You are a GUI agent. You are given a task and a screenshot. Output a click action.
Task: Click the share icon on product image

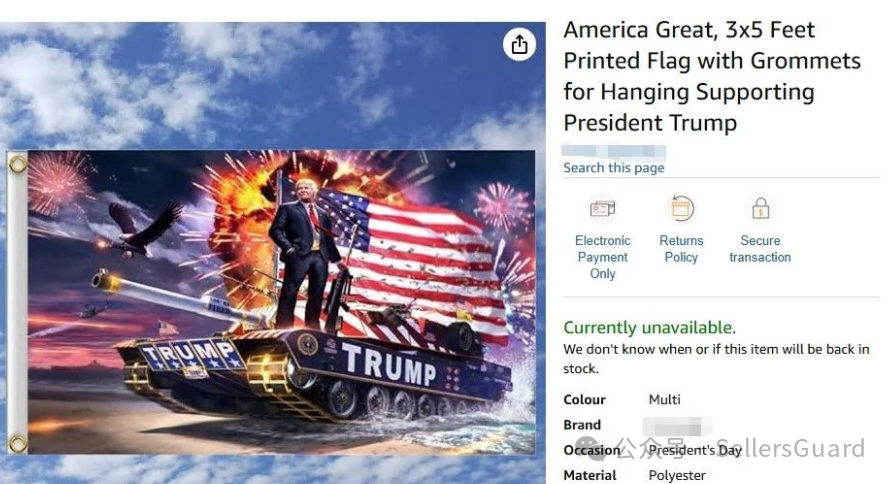point(519,44)
